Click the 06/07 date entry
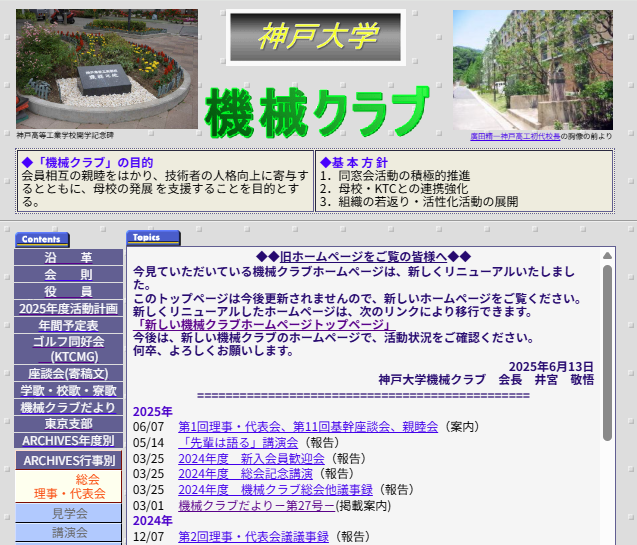Screen dimensions: 637x545 [148, 427]
